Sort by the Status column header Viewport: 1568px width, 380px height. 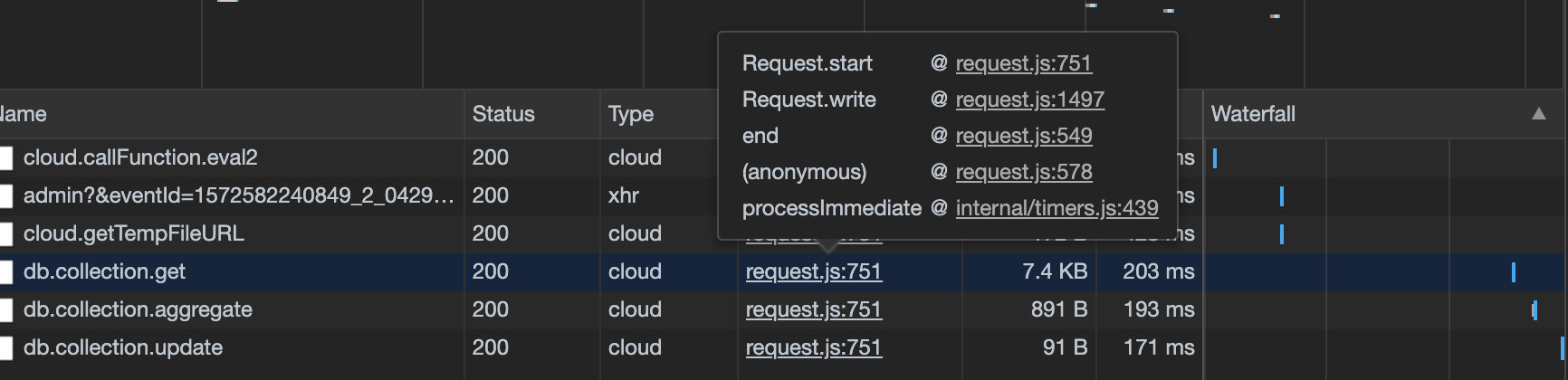pyautogui.click(x=503, y=114)
